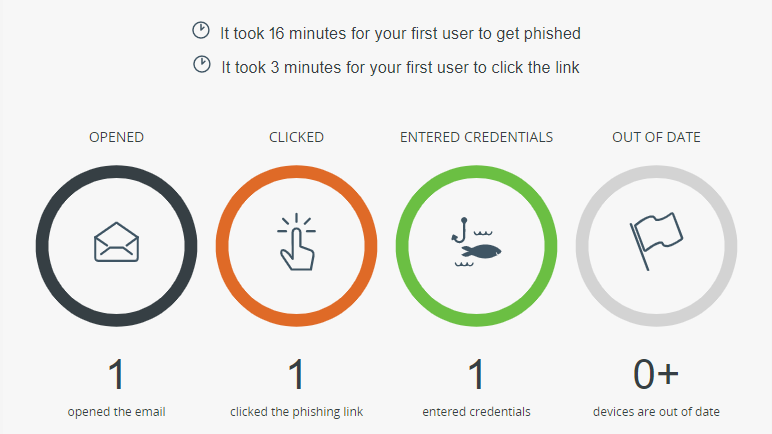Screen dimensions: 772x434
Task: Click the ENTERED CREDENTIALS heading label
Action: [x=477, y=137]
